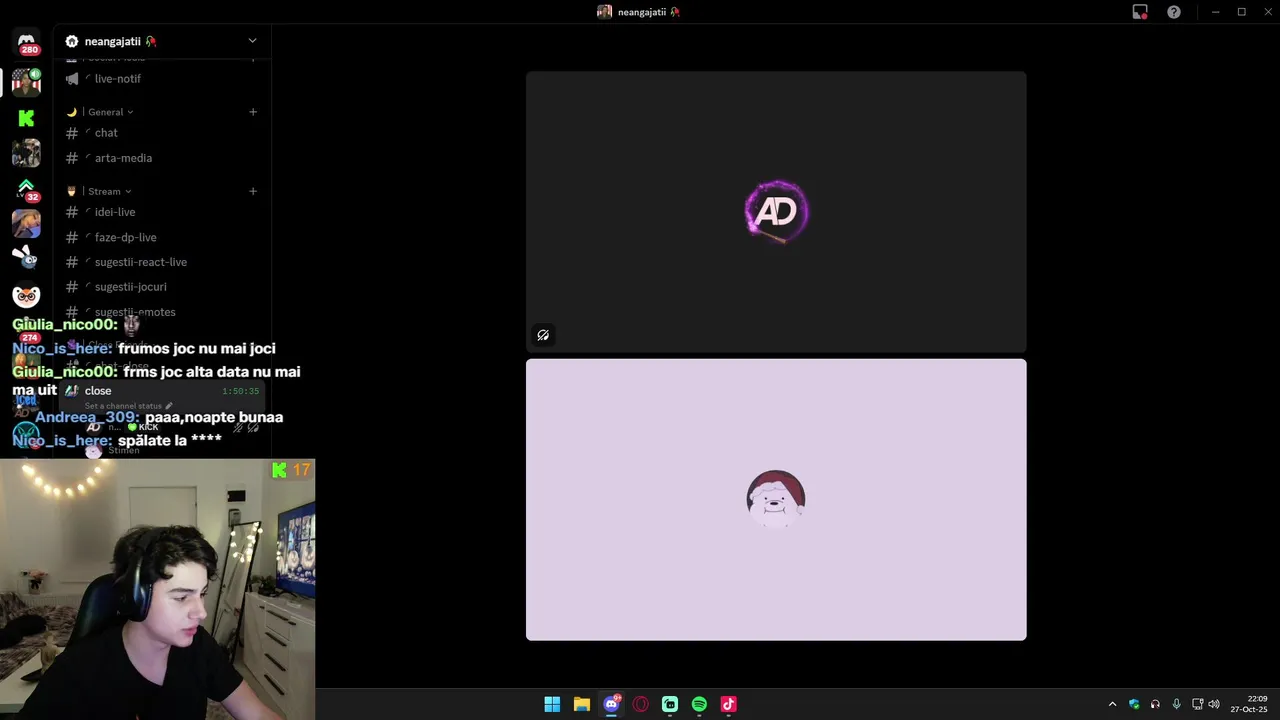Open Discord direct messages home icon

pos(26,42)
